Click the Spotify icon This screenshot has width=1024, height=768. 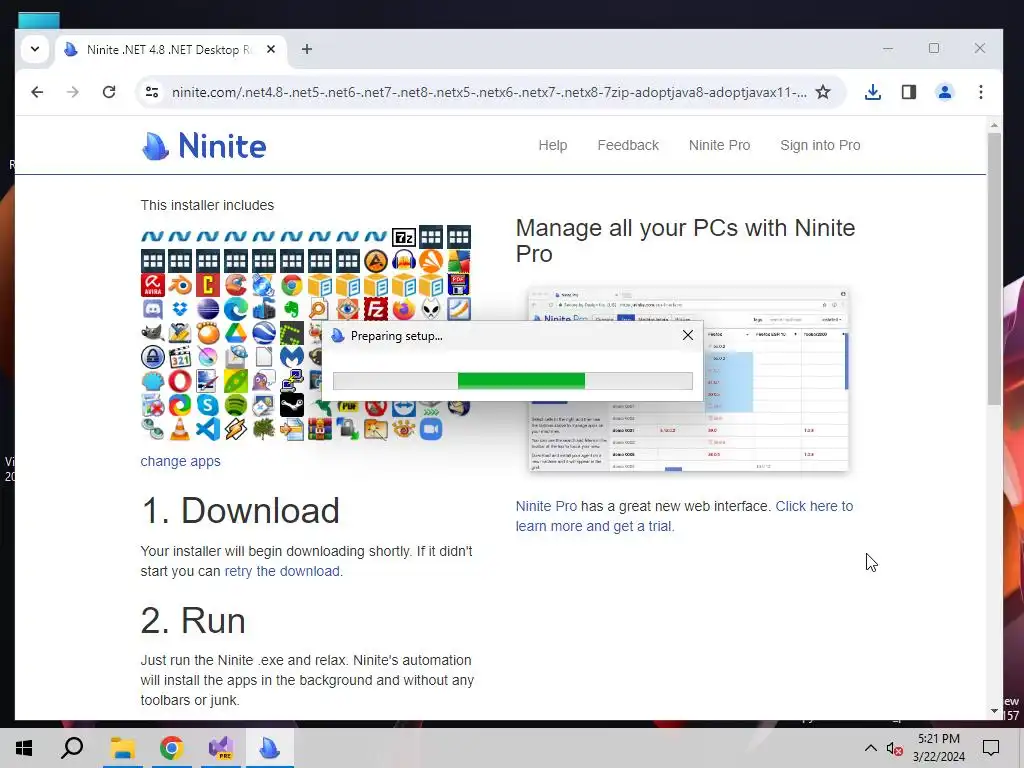[236, 405]
